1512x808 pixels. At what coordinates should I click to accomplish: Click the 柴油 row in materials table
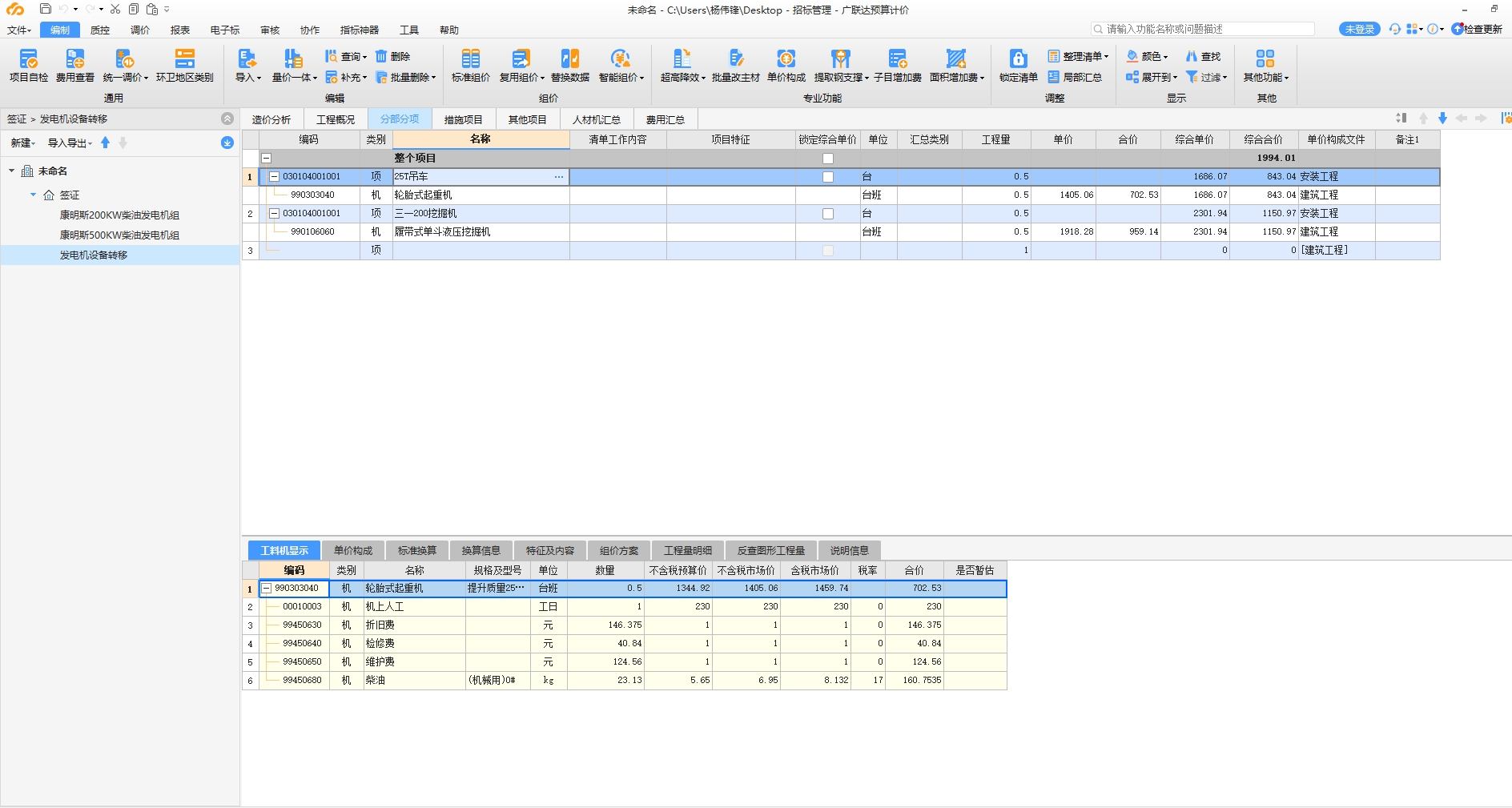(x=625, y=680)
